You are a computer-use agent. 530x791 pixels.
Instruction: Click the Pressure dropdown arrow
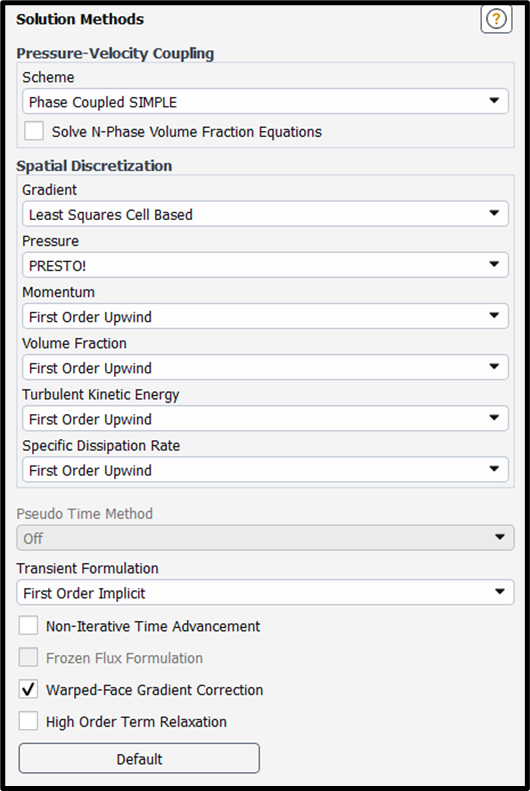[494, 264]
